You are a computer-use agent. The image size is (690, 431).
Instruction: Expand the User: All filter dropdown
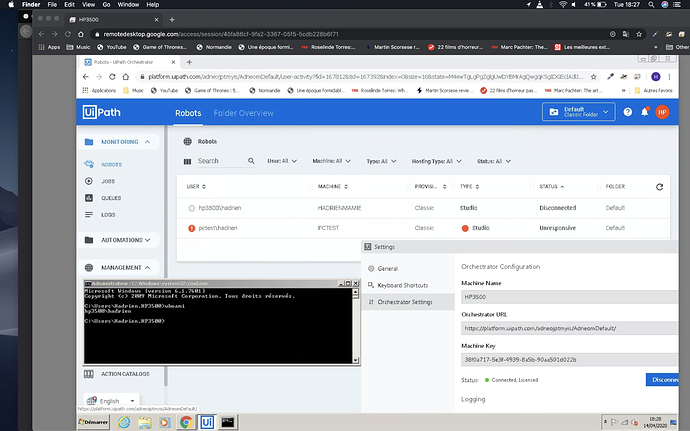coord(283,161)
